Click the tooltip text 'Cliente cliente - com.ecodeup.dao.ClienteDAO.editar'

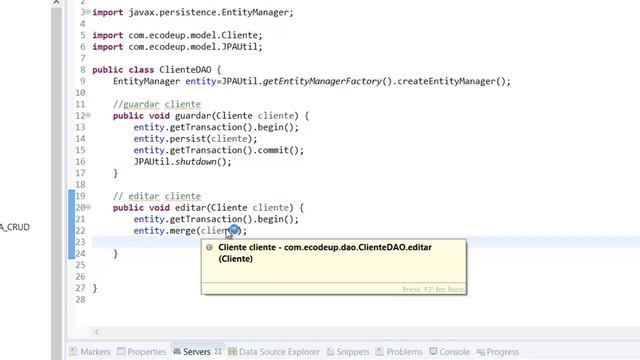pos(325,247)
